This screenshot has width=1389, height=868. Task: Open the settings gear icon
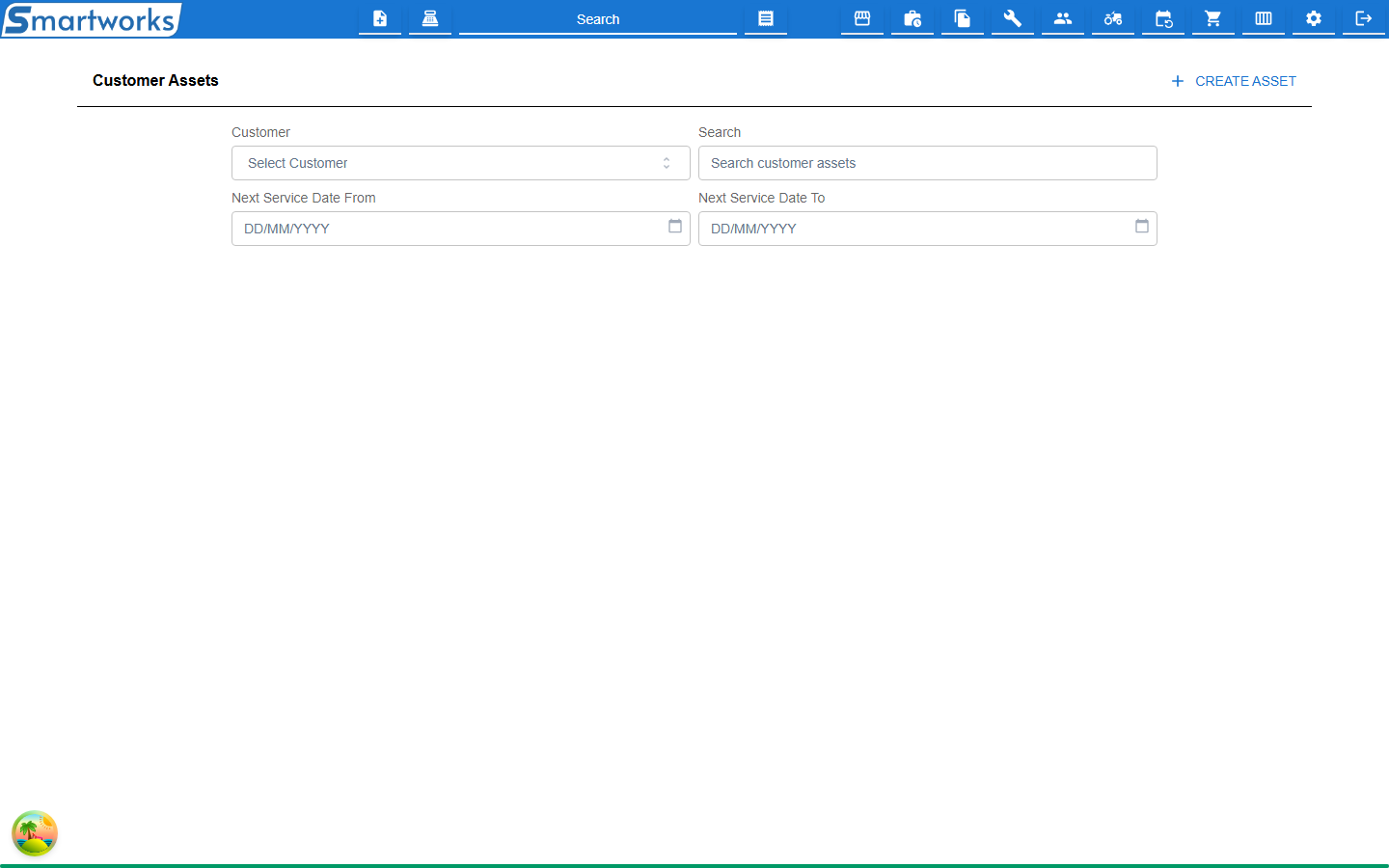pos(1314,18)
